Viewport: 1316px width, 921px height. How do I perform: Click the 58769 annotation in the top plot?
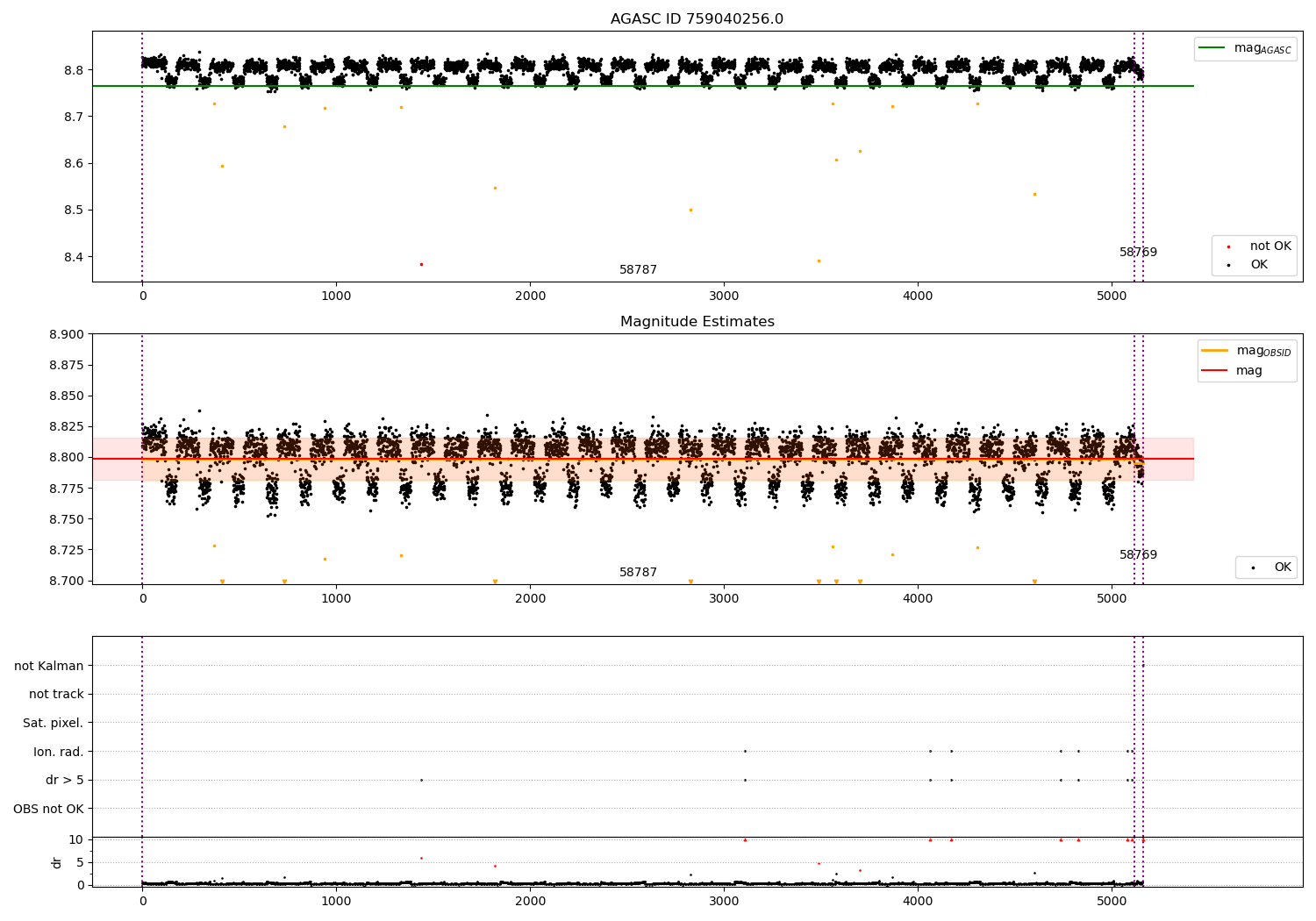click(1138, 253)
